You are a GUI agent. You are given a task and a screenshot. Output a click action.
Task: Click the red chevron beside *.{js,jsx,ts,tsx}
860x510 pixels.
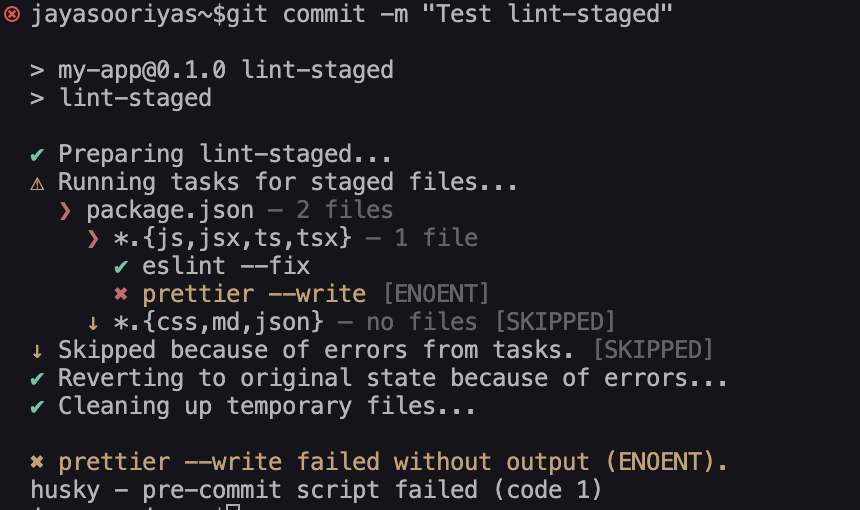[x=93, y=239]
